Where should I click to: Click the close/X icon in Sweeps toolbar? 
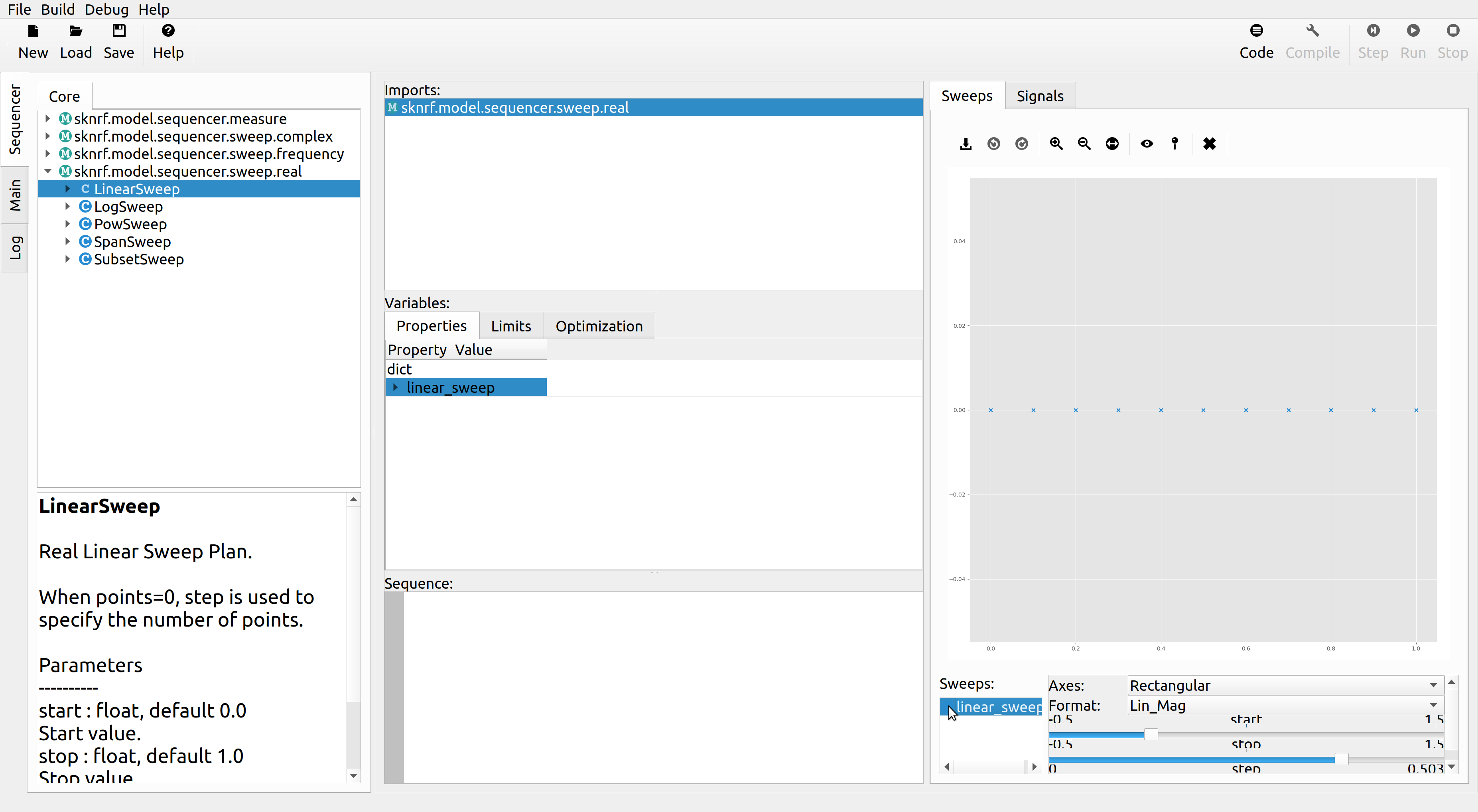point(1209,143)
